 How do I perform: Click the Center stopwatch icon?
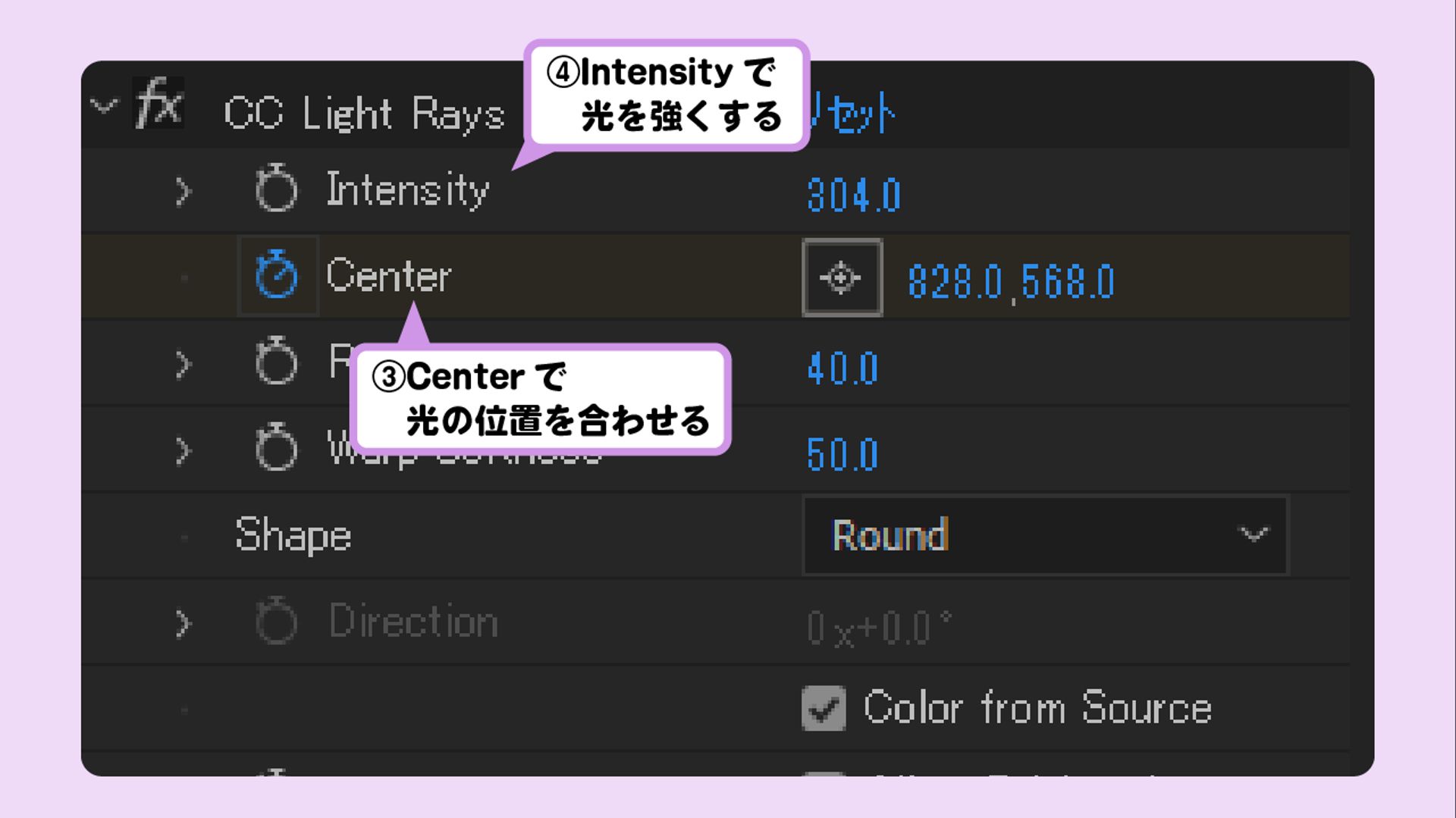coord(276,274)
